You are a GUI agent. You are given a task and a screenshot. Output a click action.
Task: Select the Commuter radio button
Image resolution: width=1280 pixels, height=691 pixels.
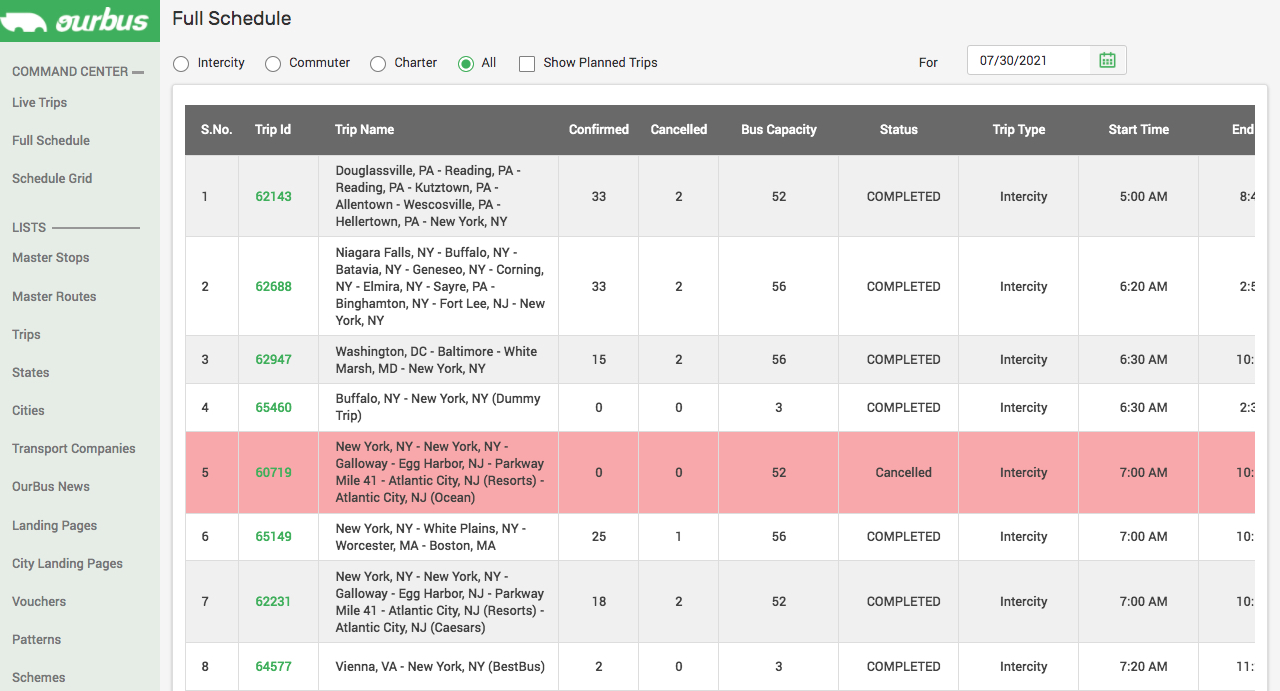pyautogui.click(x=272, y=64)
